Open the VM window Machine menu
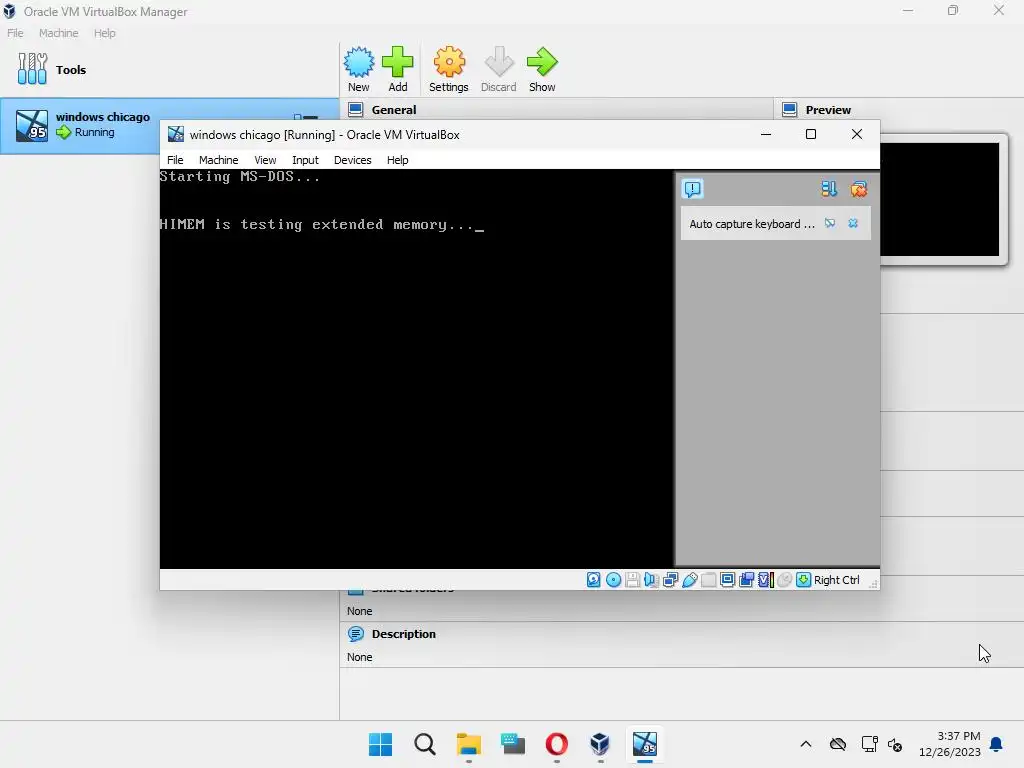 pos(218,160)
